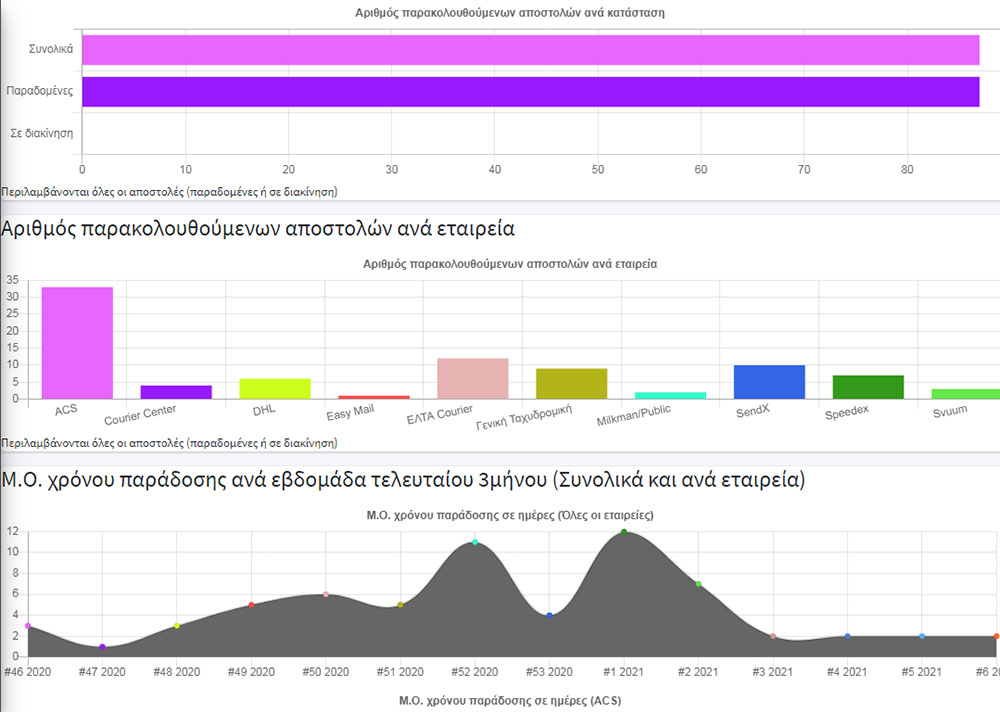Click the data point at #3 2021

pos(773,636)
